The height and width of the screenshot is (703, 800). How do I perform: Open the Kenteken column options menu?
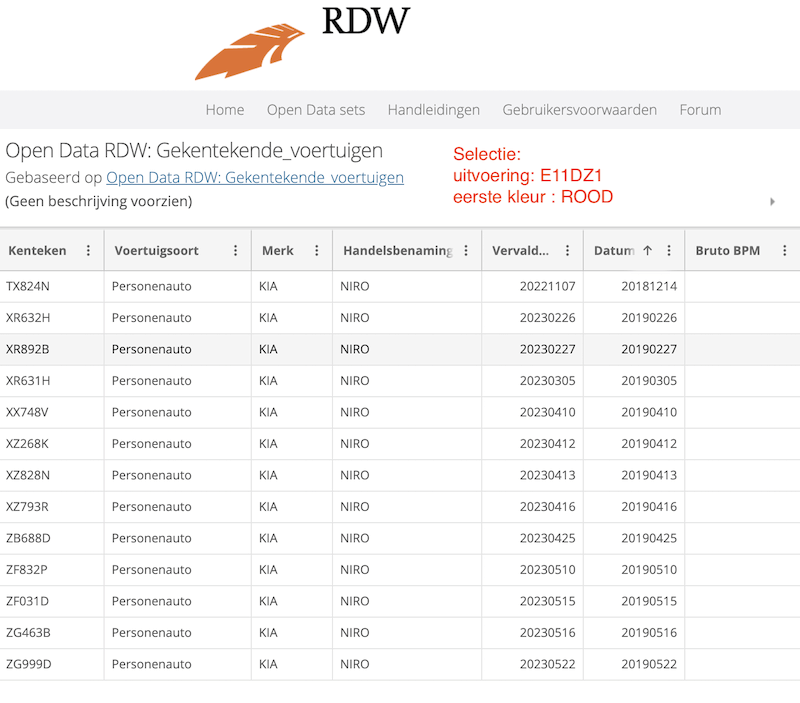88,250
